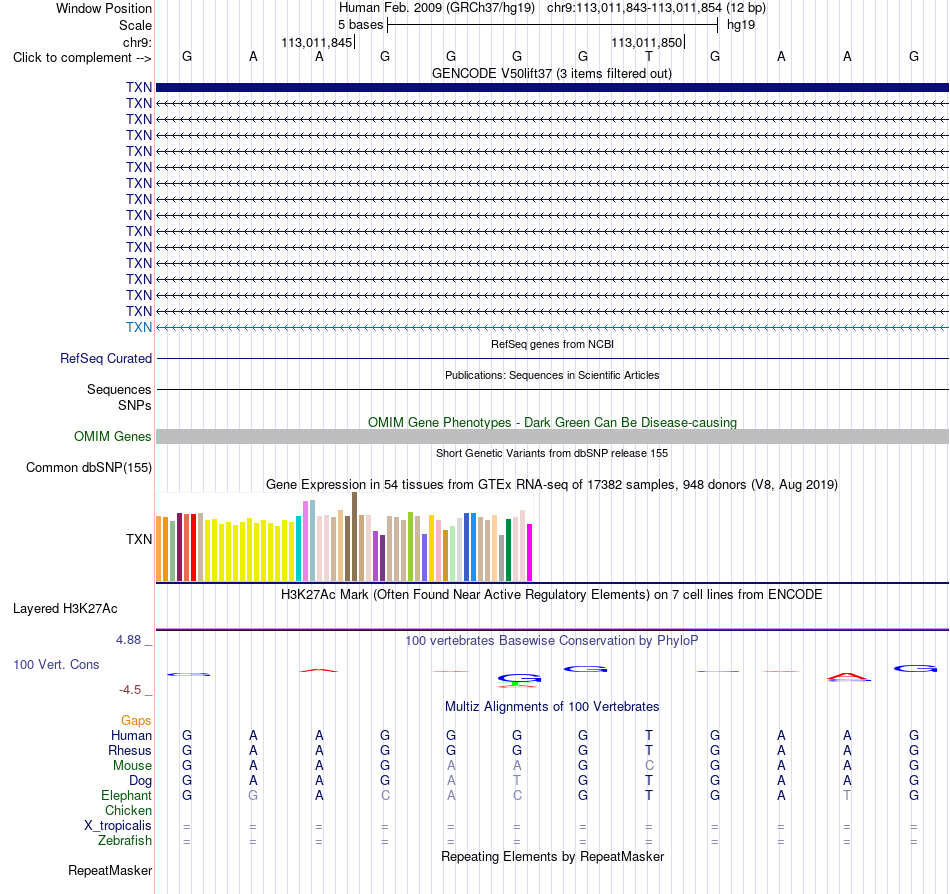
Task: Select the Dog species label
Action: point(140,781)
